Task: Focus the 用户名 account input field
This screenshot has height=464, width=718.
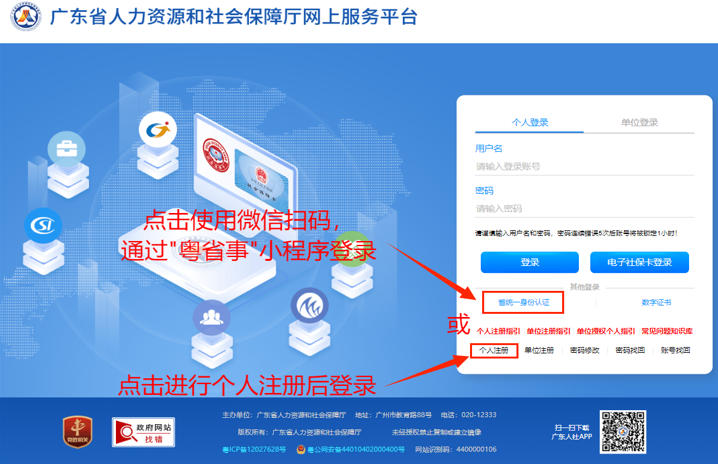Action: (584, 166)
